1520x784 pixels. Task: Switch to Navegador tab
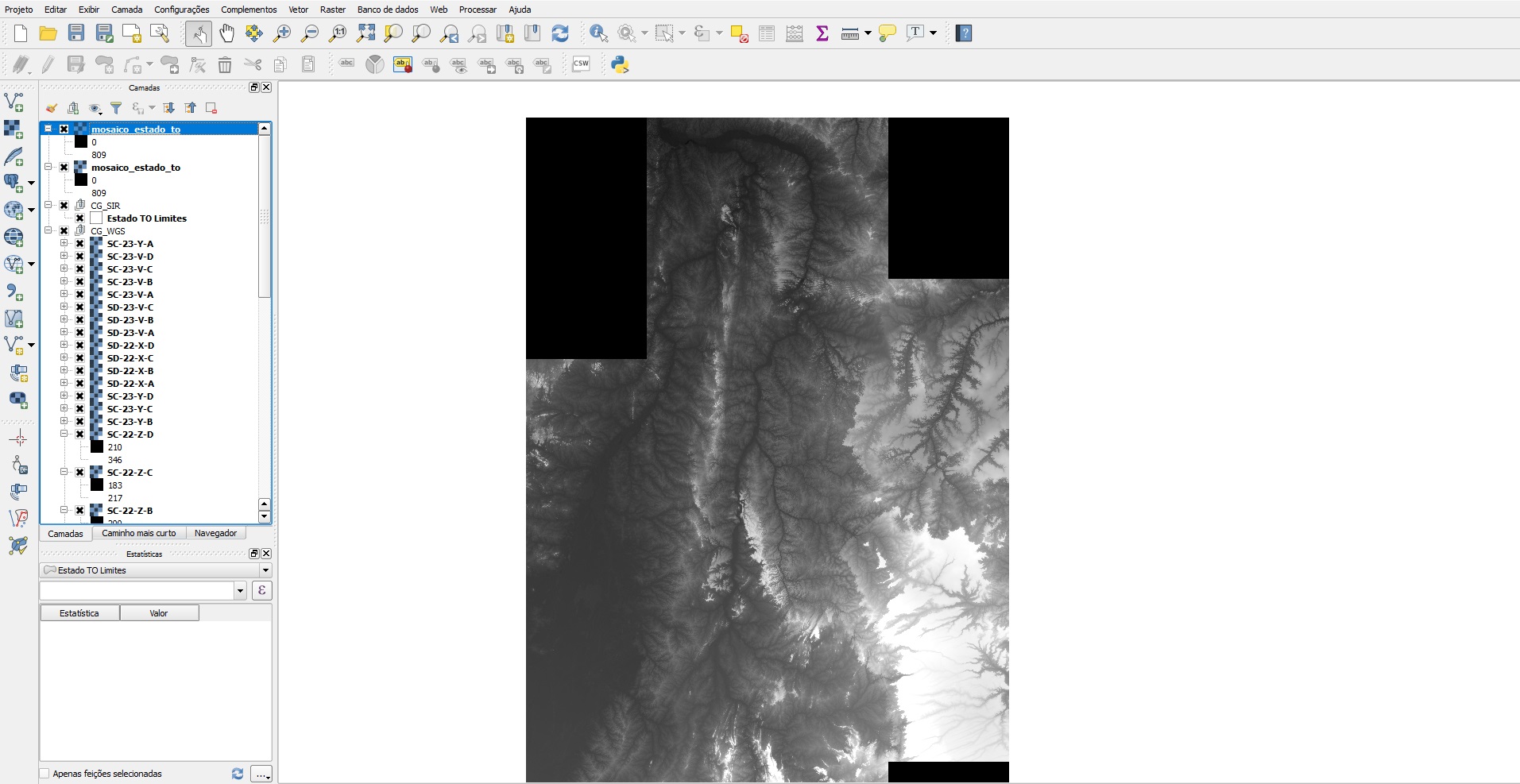pos(215,533)
